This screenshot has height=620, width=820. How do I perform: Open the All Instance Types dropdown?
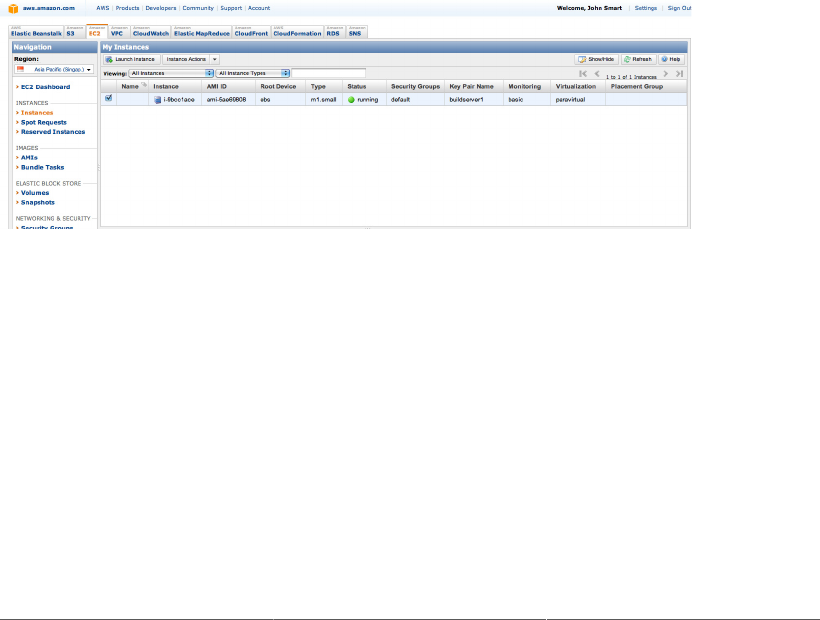click(253, 73)
